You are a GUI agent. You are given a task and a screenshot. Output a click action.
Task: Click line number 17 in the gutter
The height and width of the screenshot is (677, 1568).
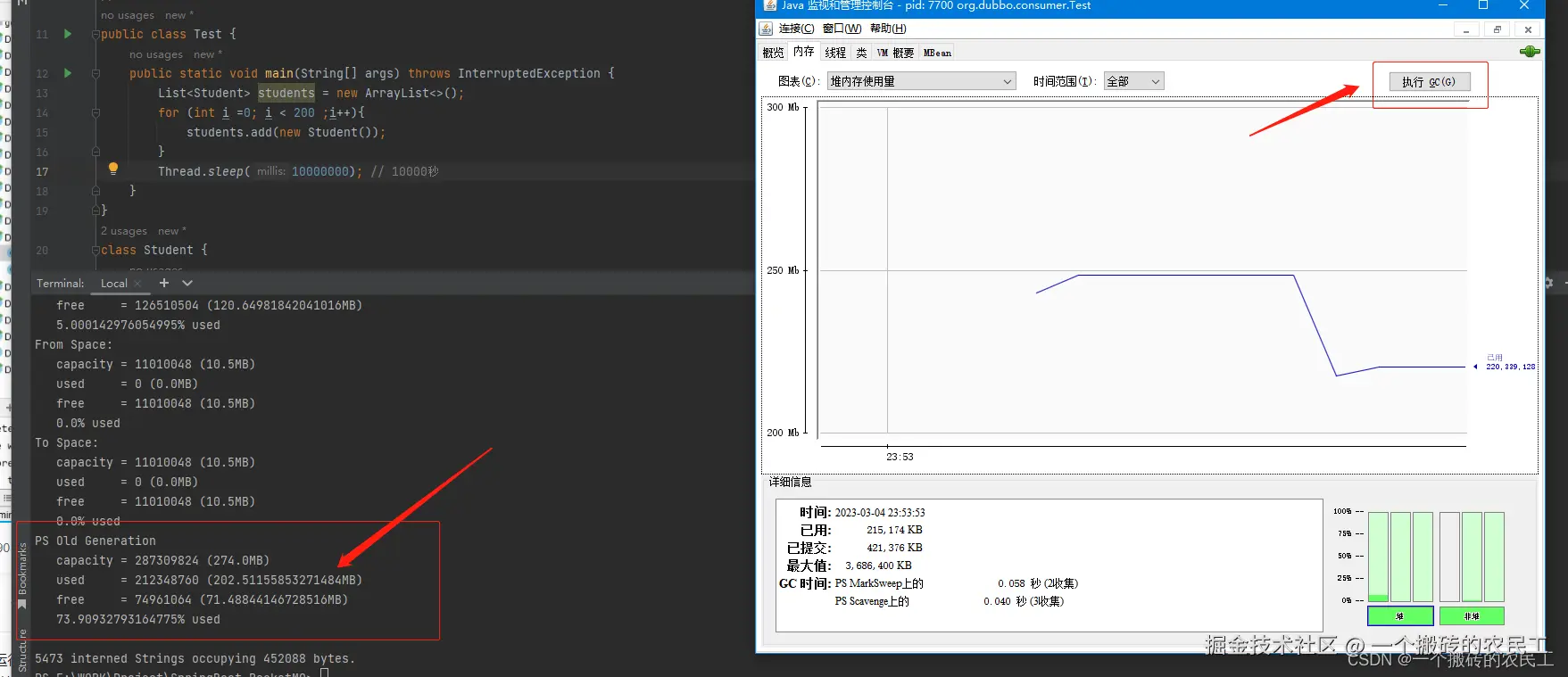pyautogui.click(x=42, y=171)
